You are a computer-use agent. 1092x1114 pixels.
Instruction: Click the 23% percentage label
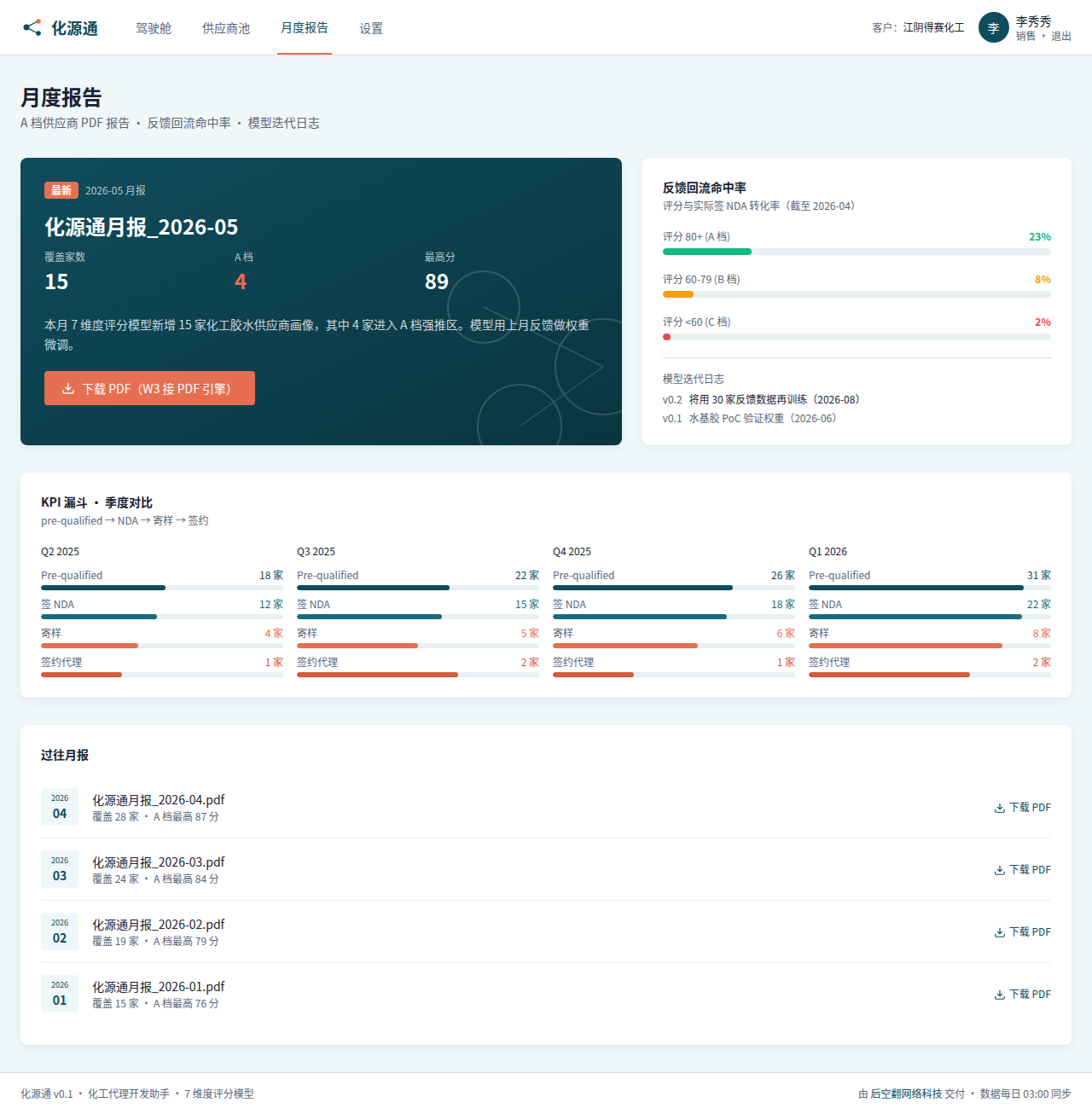point(1040,237)
